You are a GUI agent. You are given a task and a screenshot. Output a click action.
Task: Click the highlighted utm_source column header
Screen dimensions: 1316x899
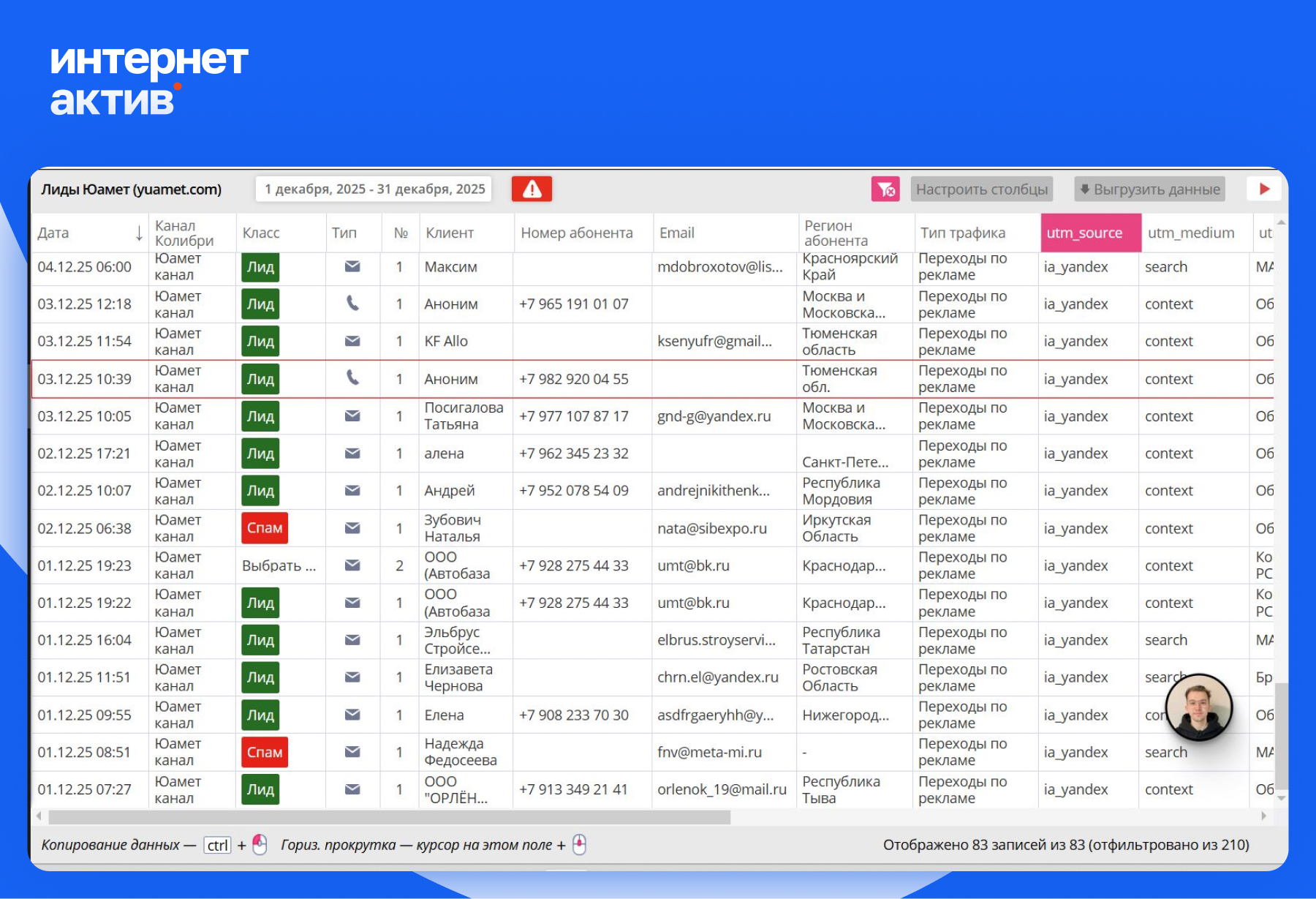(x=1089, y=233)
